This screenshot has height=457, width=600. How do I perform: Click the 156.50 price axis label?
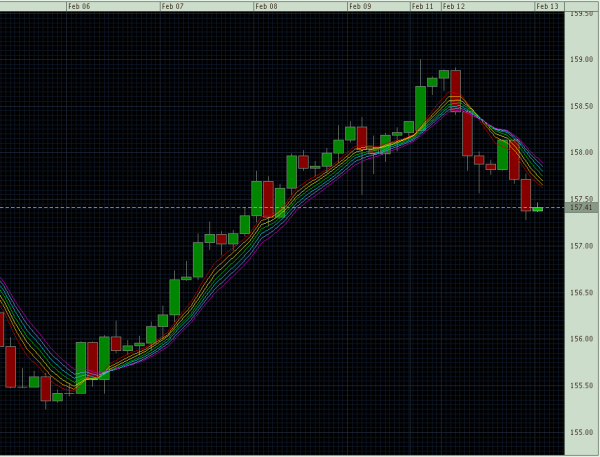point(582,292)
